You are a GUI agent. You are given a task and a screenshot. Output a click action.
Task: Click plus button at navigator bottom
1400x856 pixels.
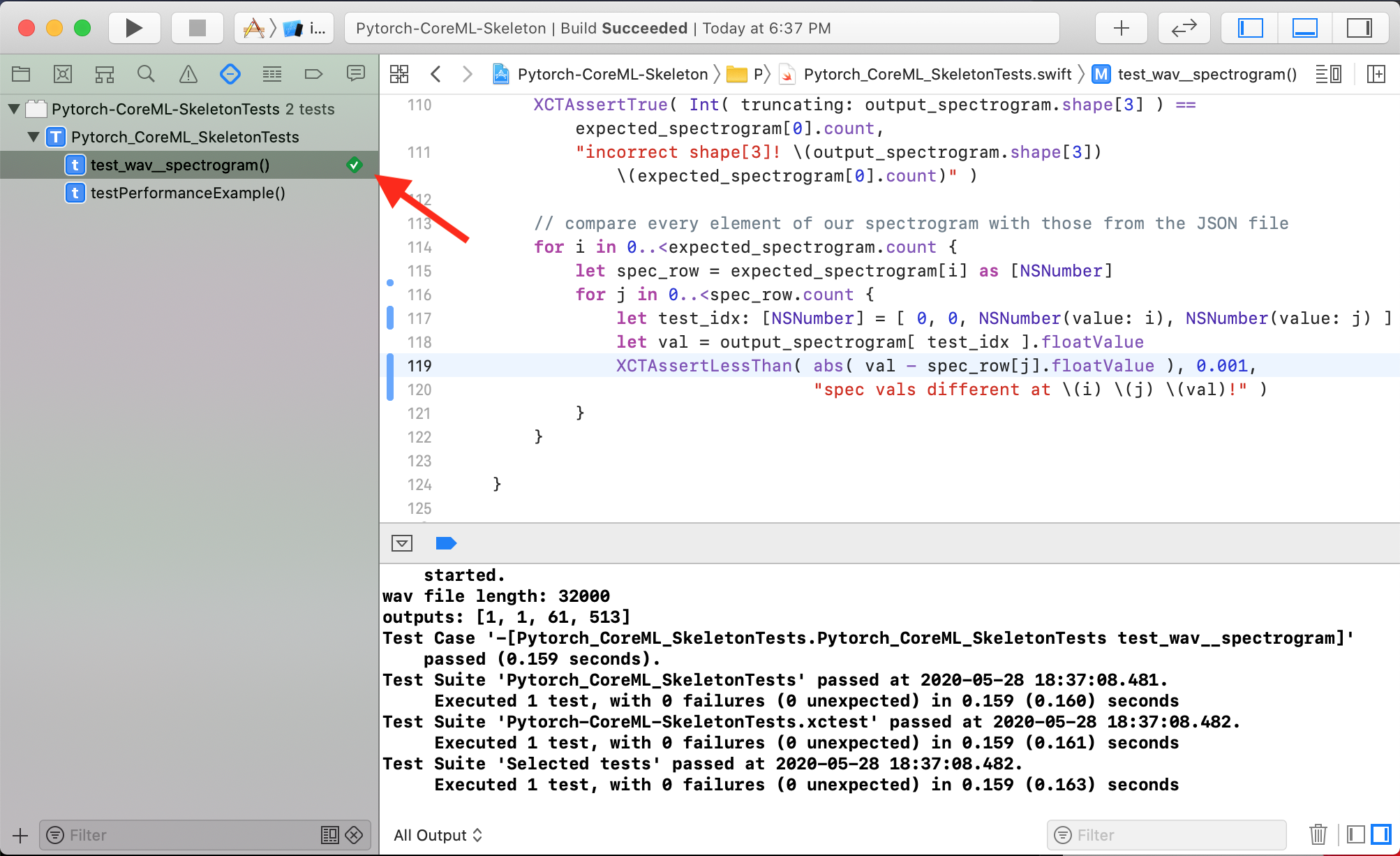(20, 835)
